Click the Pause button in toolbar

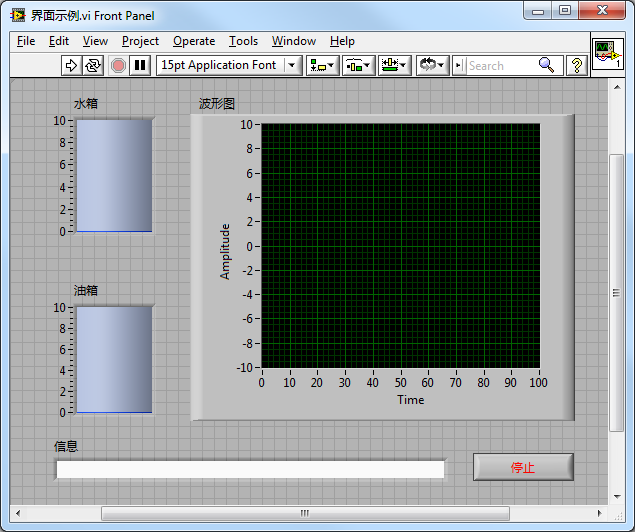(140, 65)
